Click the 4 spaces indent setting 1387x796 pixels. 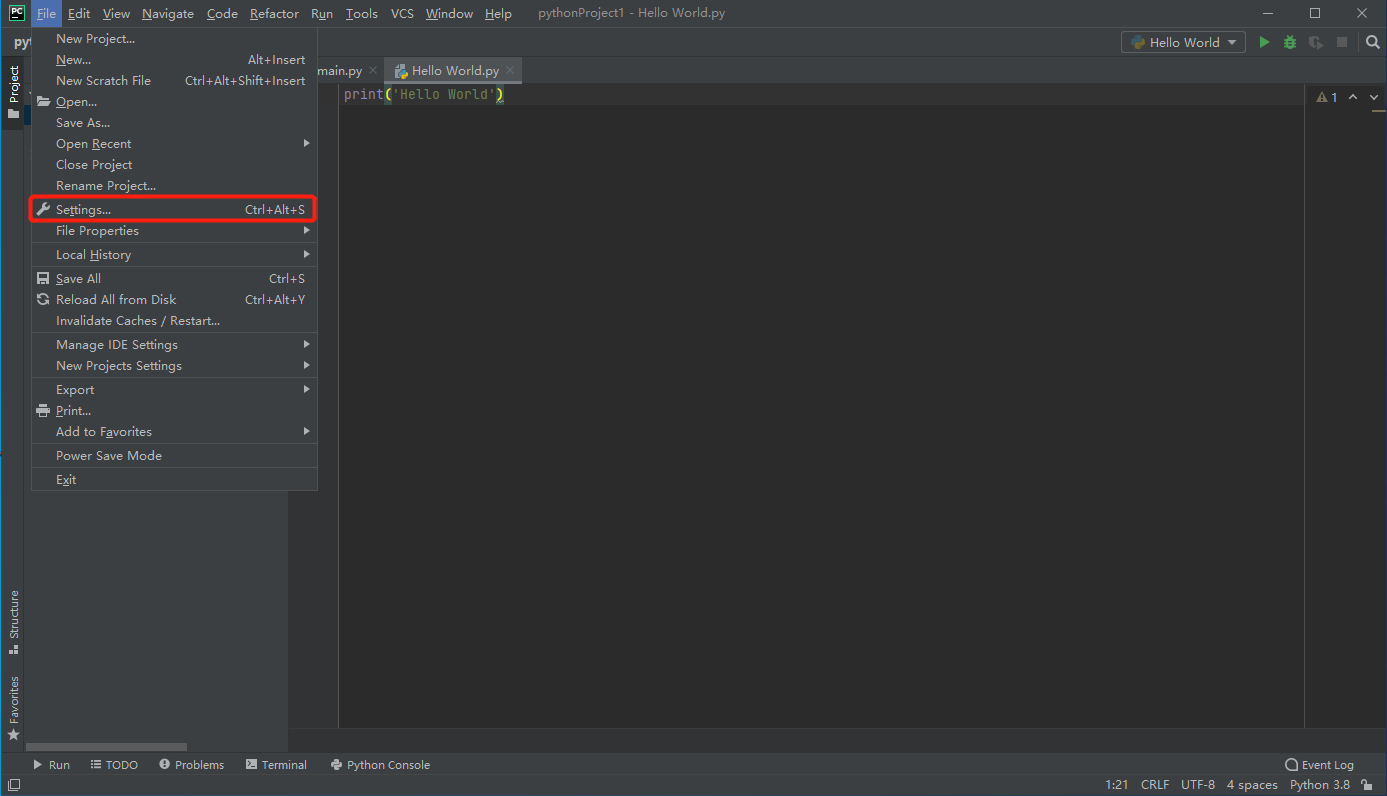[1252, 785]
